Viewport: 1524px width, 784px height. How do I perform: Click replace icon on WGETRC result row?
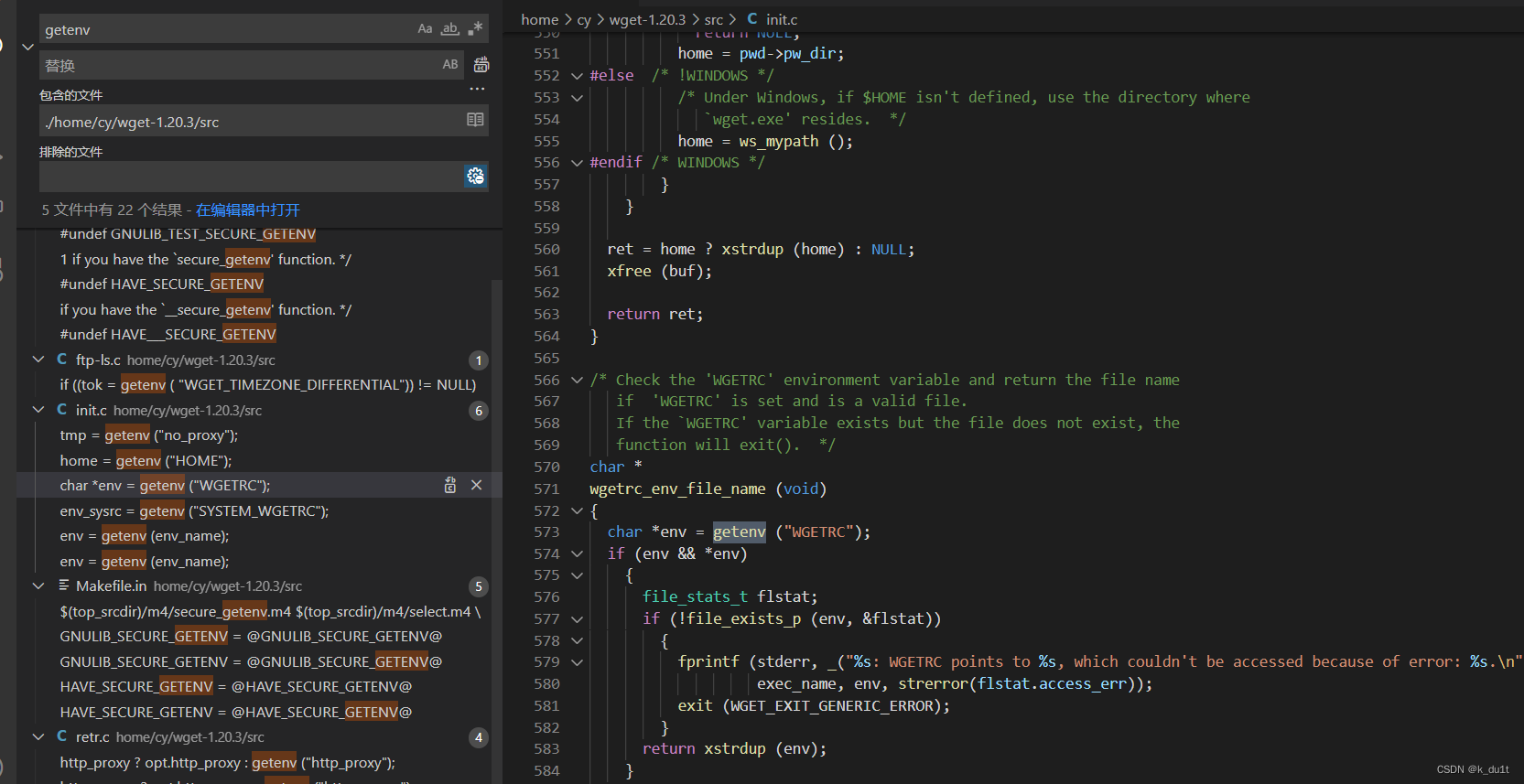pos(450,486)
